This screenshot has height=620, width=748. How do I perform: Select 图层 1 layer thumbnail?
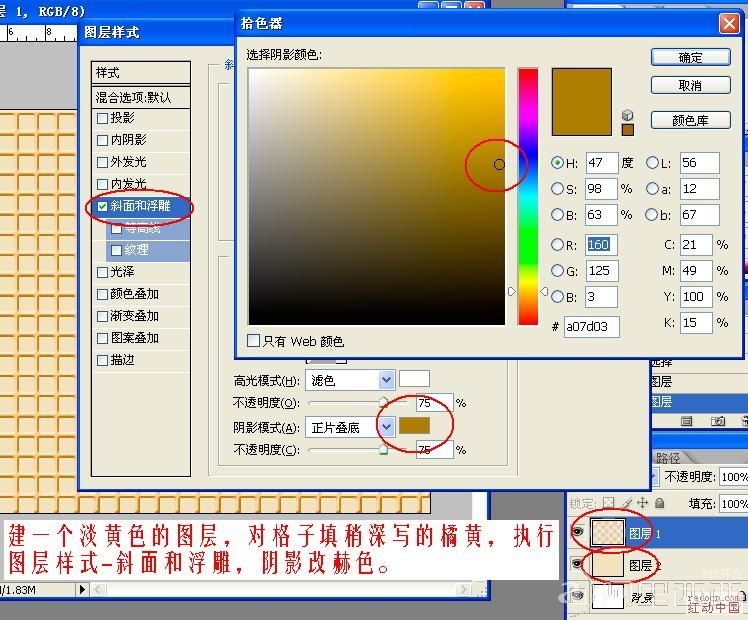click(x=607, y=532)
